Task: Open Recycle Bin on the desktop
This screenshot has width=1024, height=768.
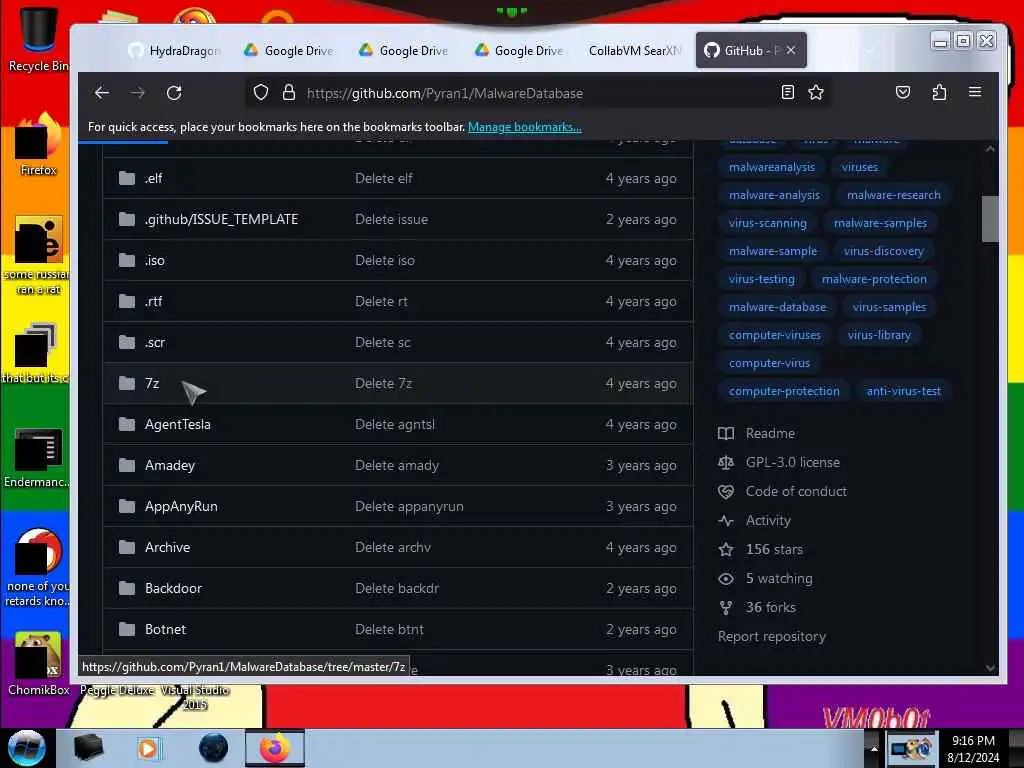Action: click(37, 38)
